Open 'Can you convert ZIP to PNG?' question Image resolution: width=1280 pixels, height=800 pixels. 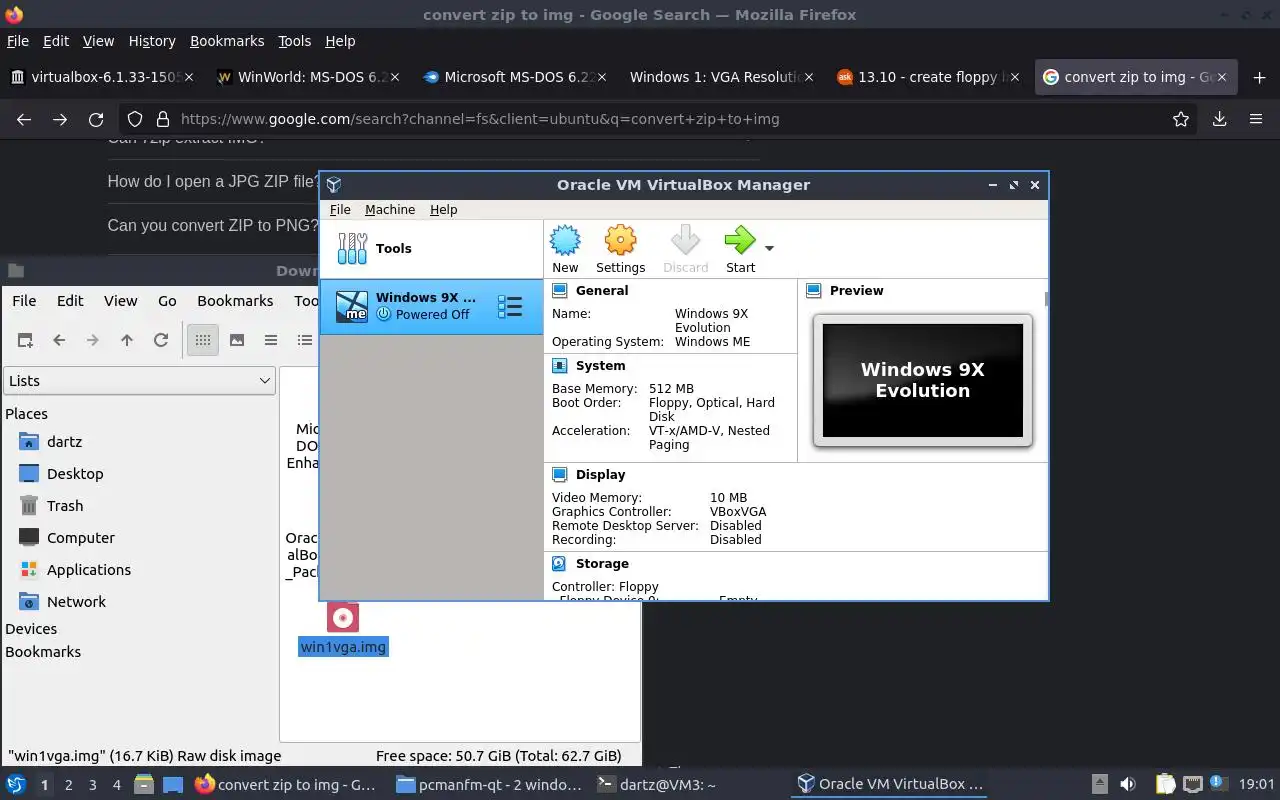pyautogui.click(x=214, y=225)
